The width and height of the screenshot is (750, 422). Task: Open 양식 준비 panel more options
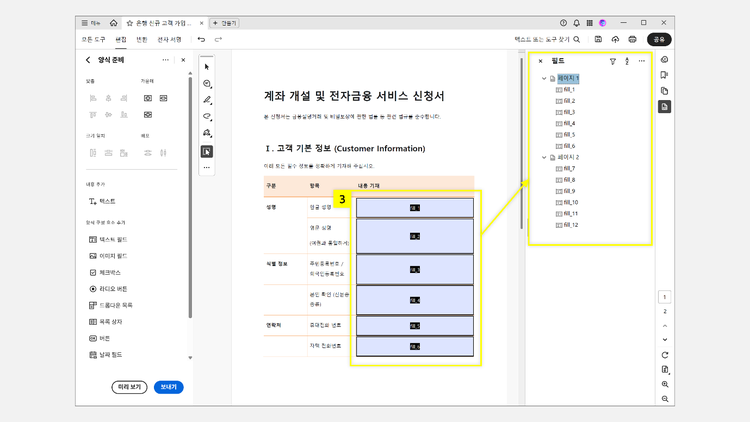coord(165,60)
